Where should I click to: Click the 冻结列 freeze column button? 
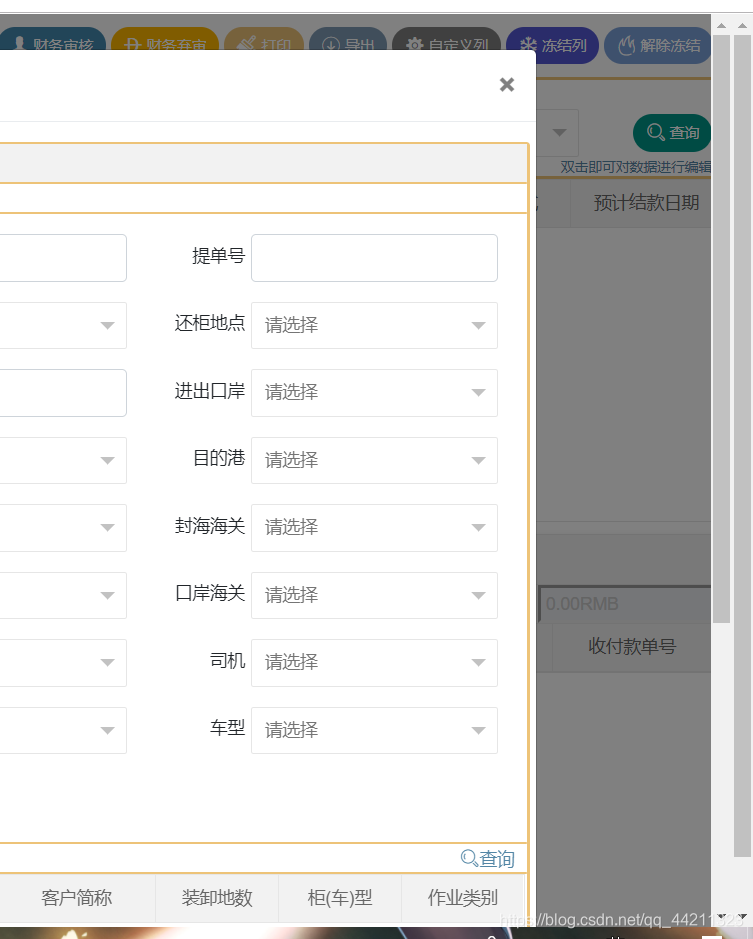[552, 46]
